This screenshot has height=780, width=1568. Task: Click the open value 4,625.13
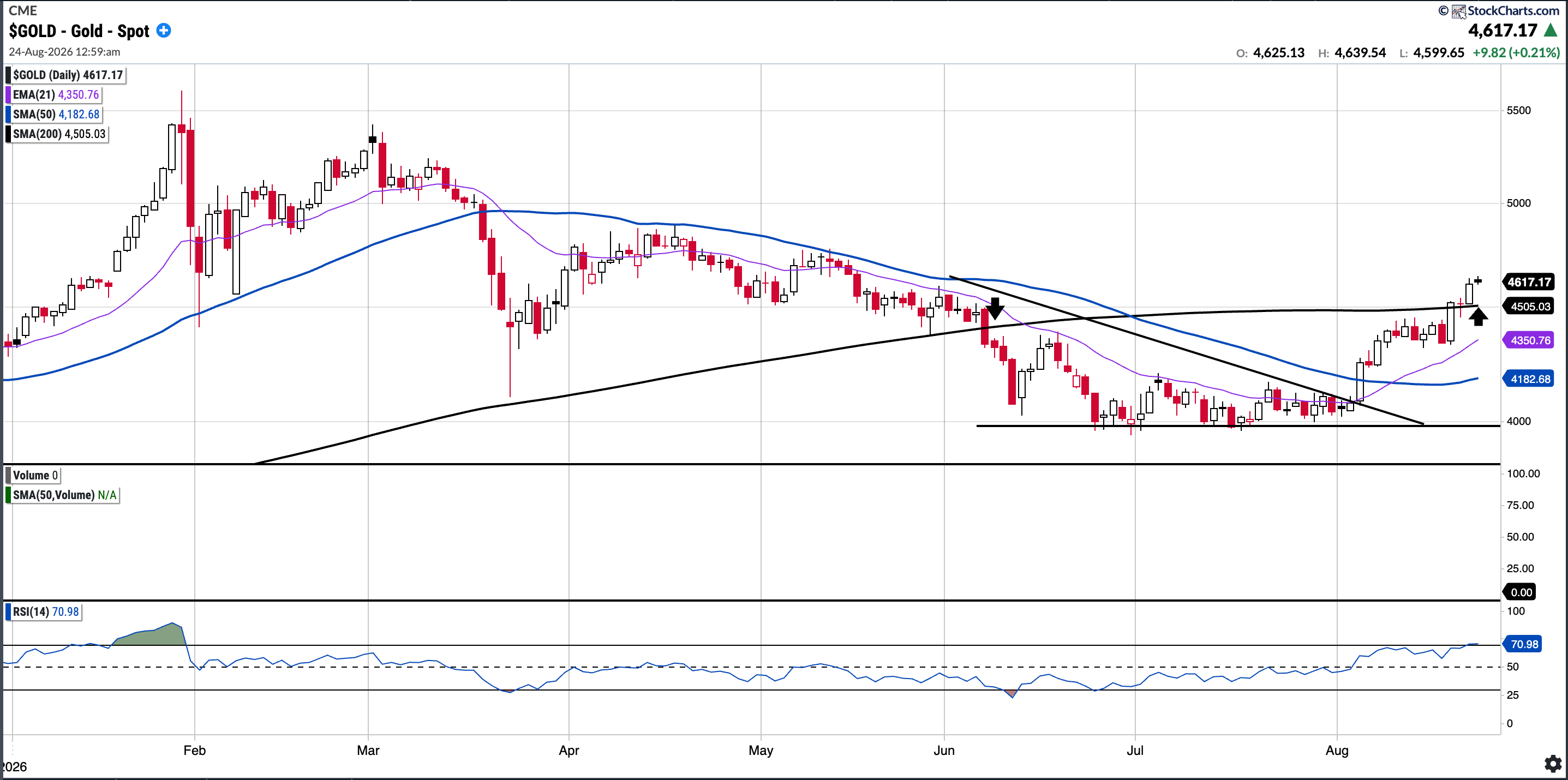tap(1279, 53)
